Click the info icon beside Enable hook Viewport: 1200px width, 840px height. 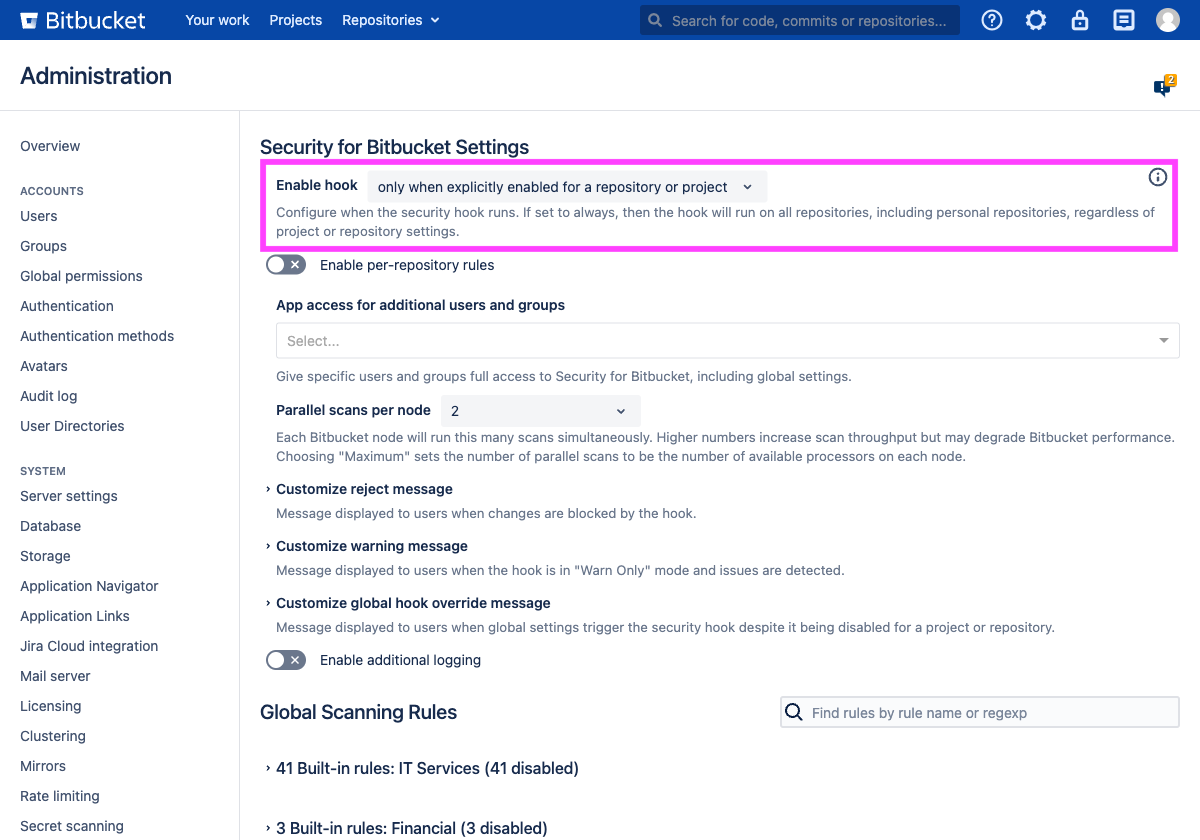point(1158,177)
